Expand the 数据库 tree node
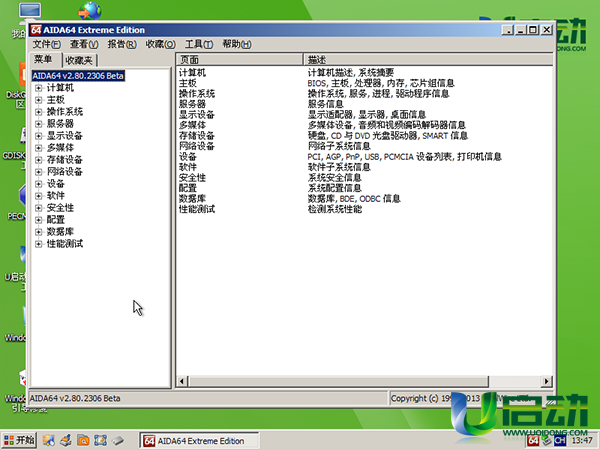 point(38,232)
